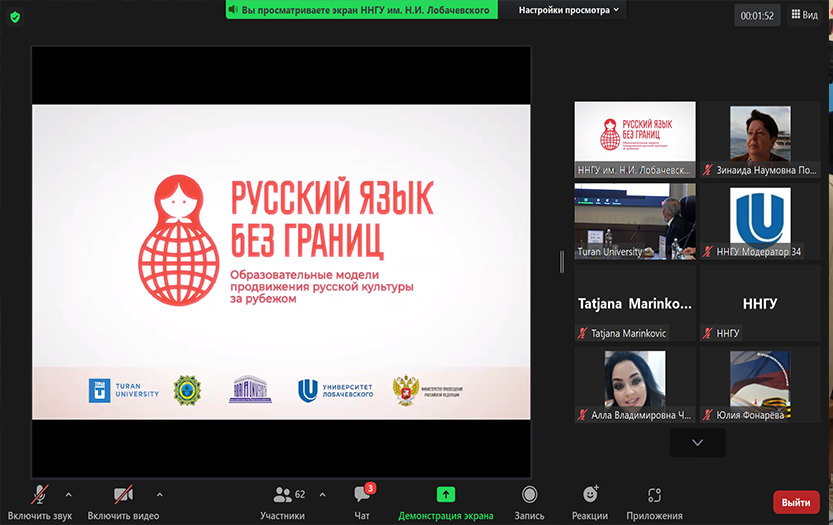This screenshot has height=525, width=833.
Task: Open the Реакции reactions menu
Action: pyautogui.click(x=590, y=501)
